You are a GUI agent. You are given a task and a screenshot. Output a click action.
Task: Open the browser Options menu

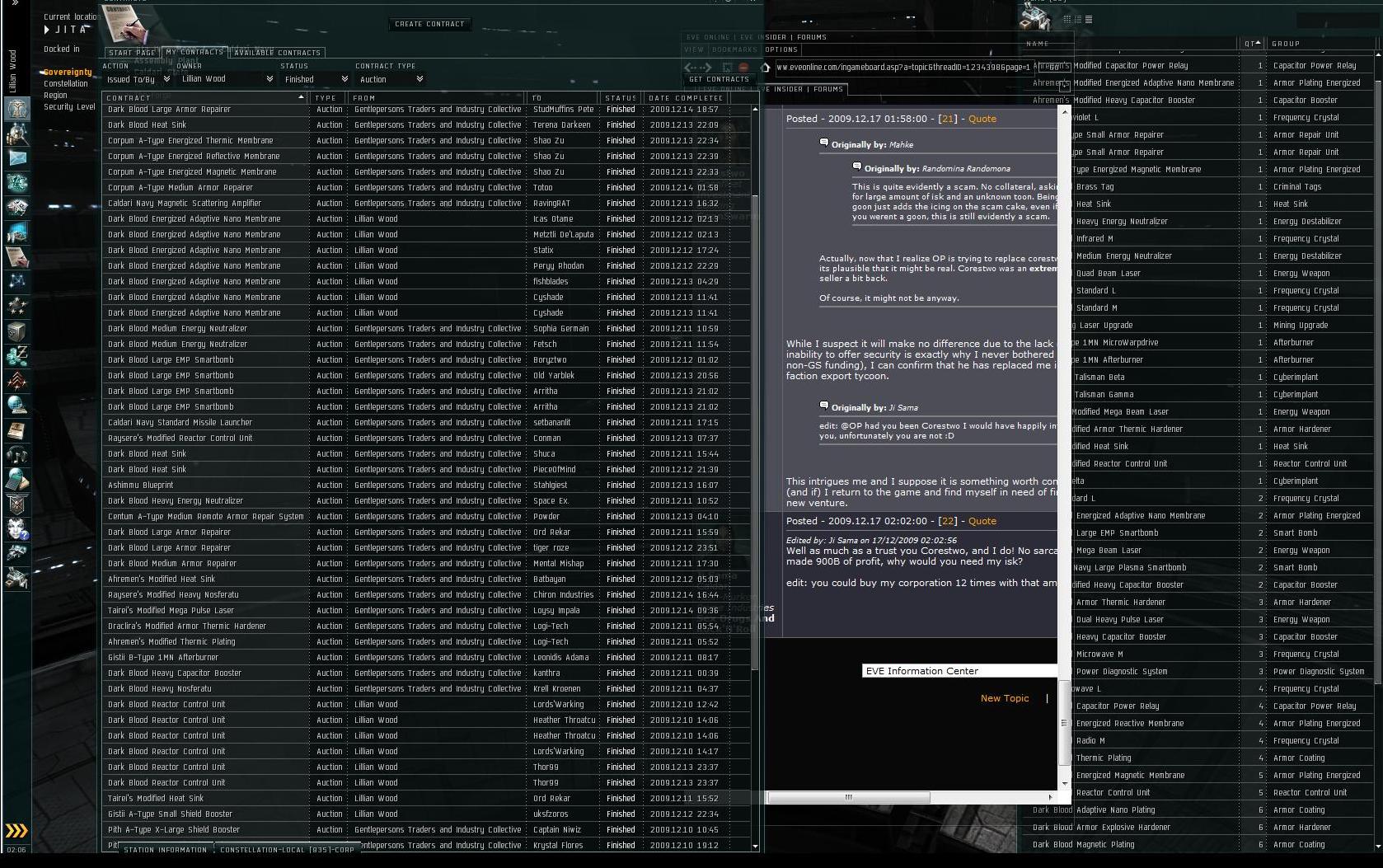pos(781,49)
